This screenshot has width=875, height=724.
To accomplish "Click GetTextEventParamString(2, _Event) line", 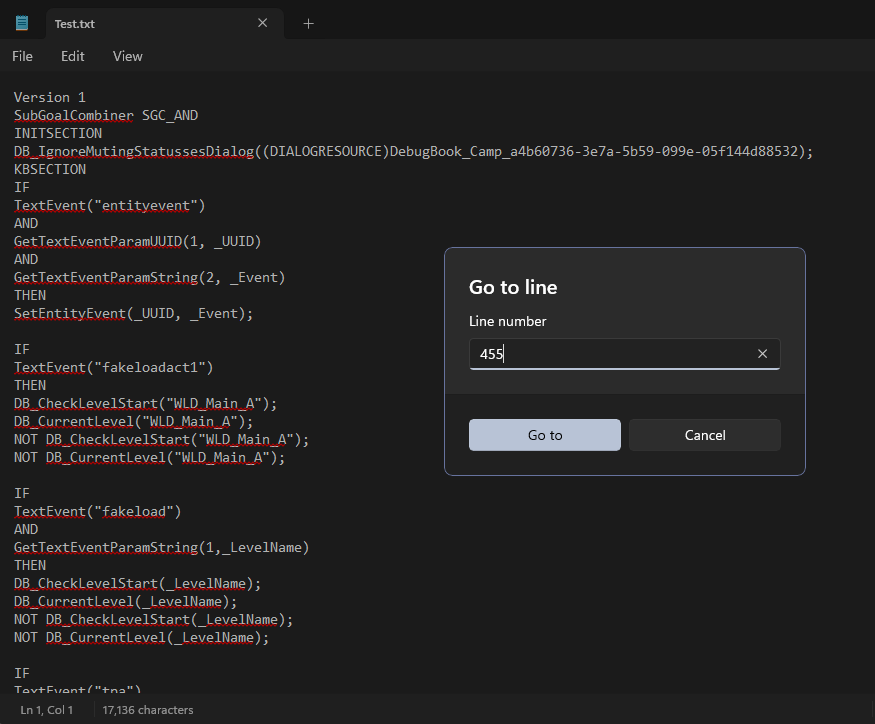I will (x=150, y=277).
